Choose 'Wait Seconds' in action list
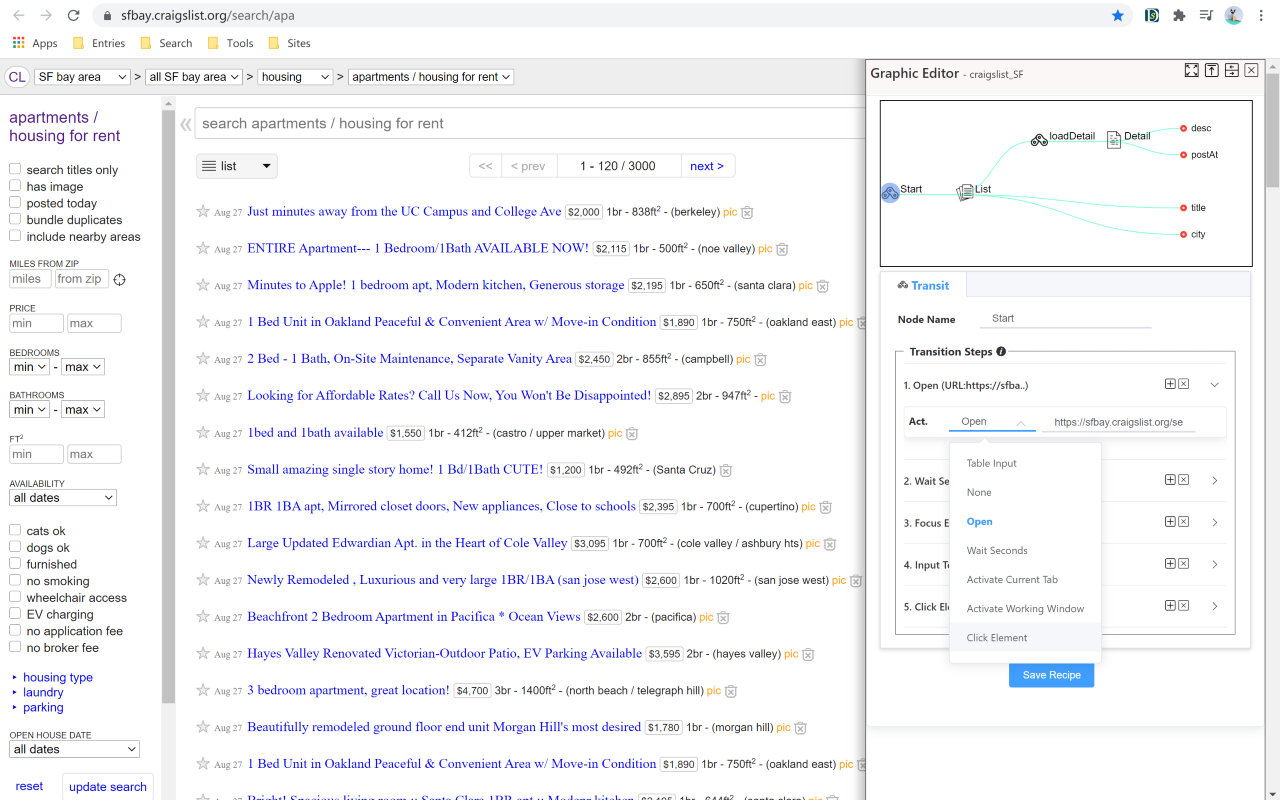1280x800 pixels. 996,551
